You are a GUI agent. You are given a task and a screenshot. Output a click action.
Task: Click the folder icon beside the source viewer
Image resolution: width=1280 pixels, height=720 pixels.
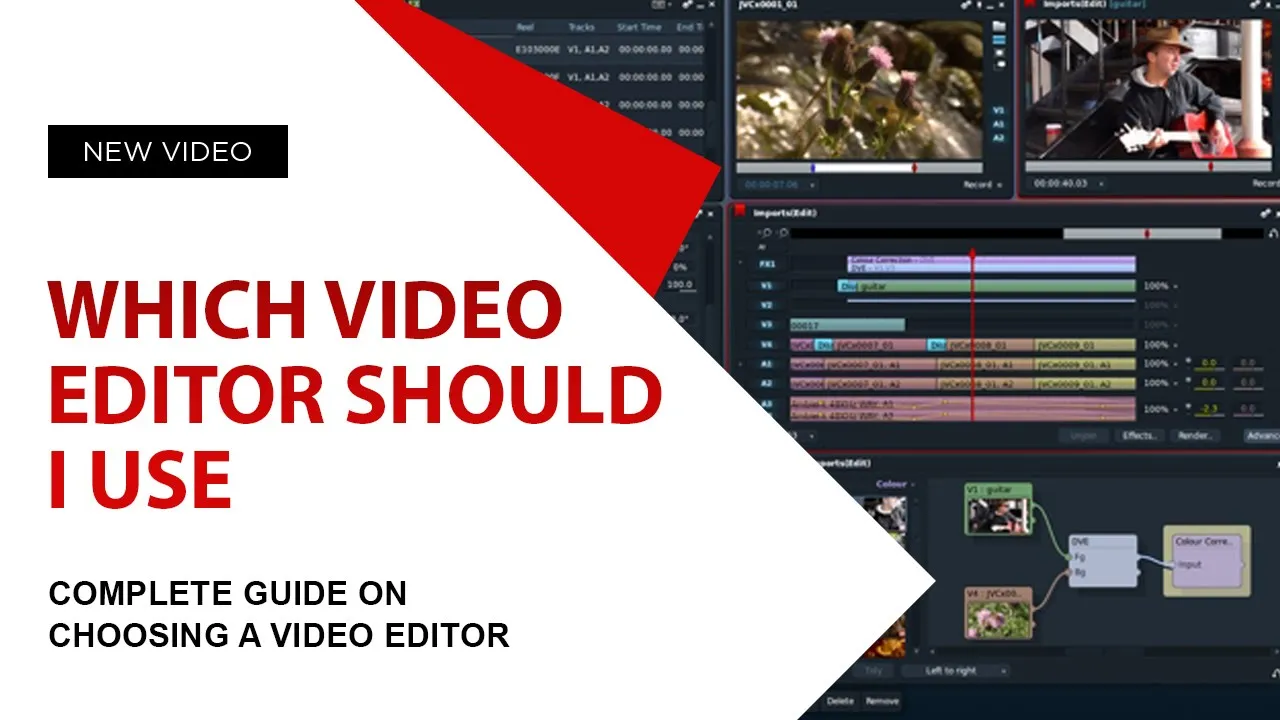coord(999,25)
